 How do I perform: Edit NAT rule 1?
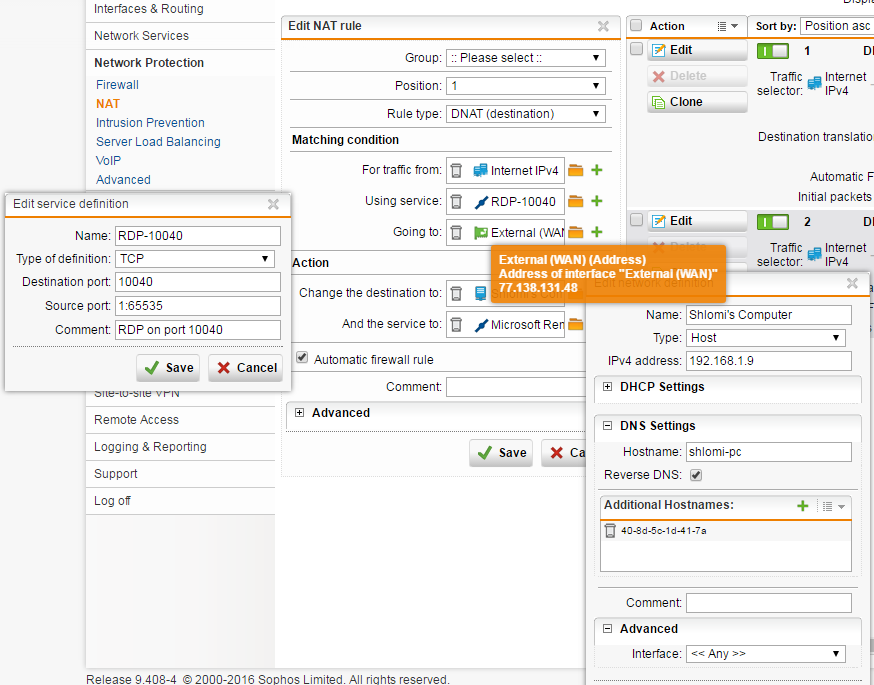point(697,50)
